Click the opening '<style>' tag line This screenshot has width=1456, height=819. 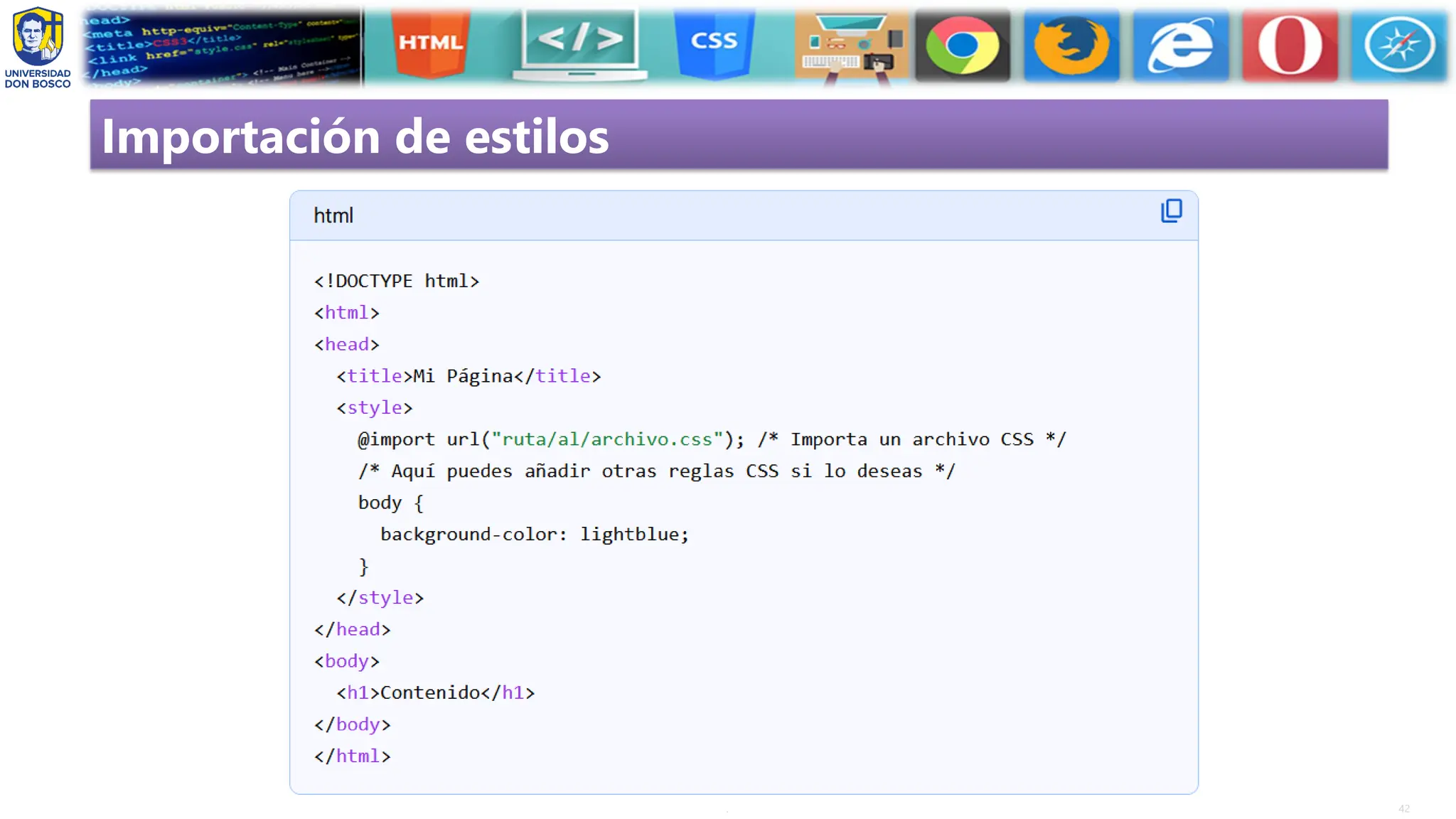tap(374, 407)
